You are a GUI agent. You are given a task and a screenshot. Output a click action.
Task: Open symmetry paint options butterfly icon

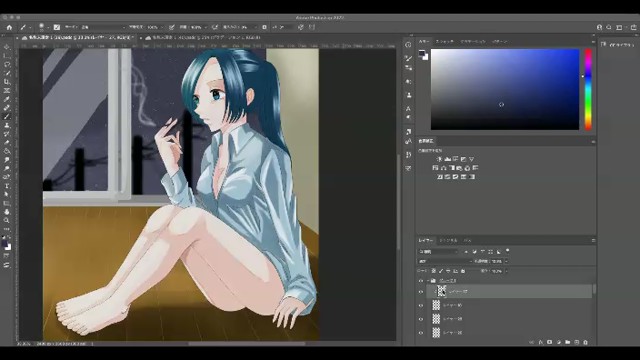tap(312, 27)
